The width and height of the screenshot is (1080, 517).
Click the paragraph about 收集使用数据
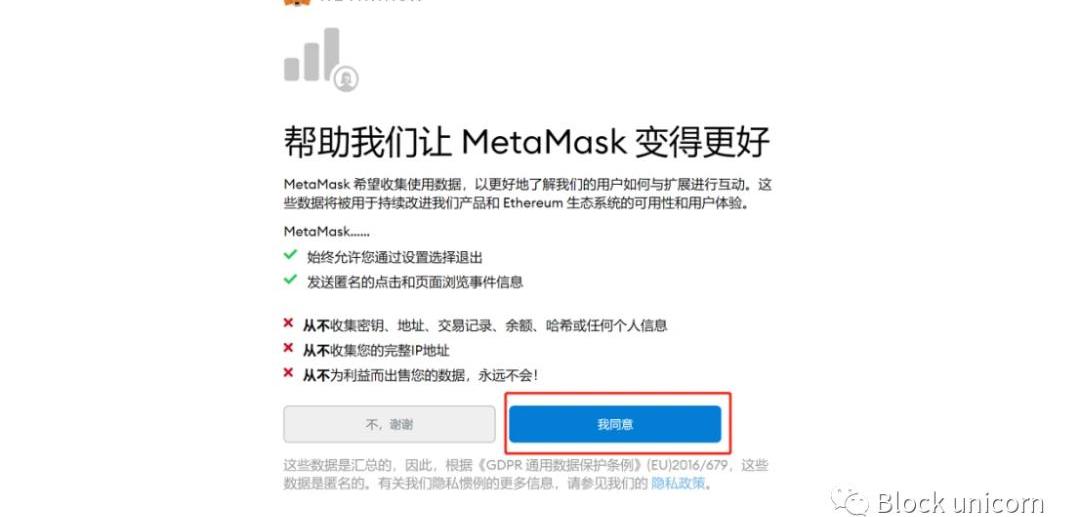pos(528,194)
